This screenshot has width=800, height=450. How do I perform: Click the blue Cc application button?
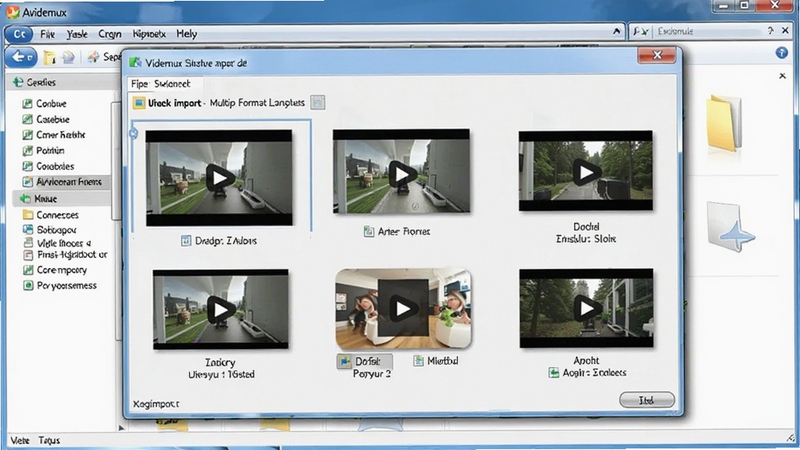click(19, 34)
